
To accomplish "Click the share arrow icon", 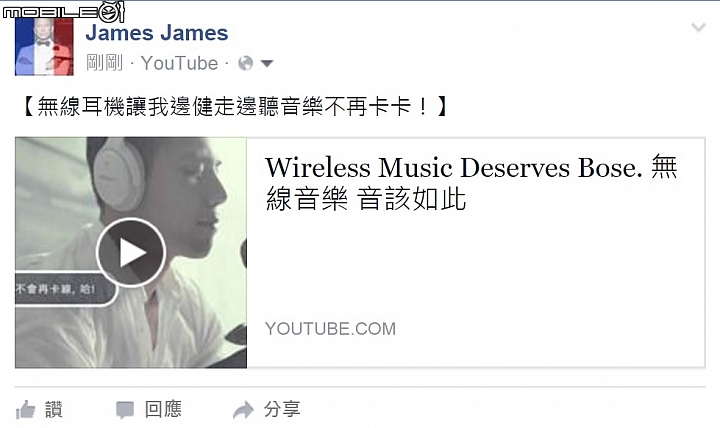I will (x=243, y=410).
